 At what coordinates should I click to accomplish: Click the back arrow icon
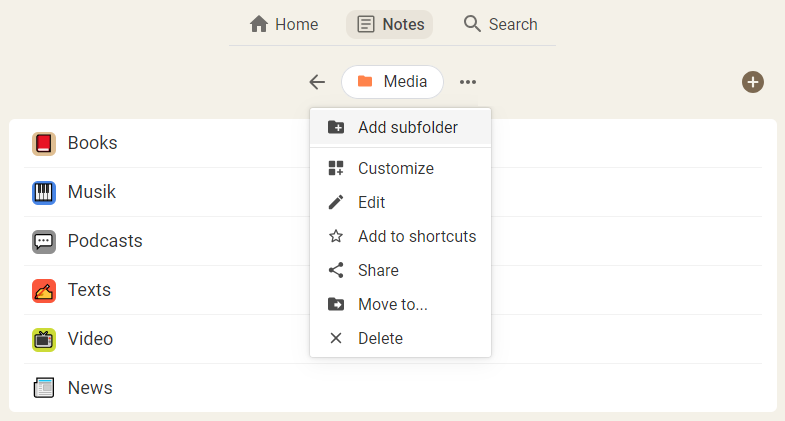pyautogui.click(x=317, y=82)
